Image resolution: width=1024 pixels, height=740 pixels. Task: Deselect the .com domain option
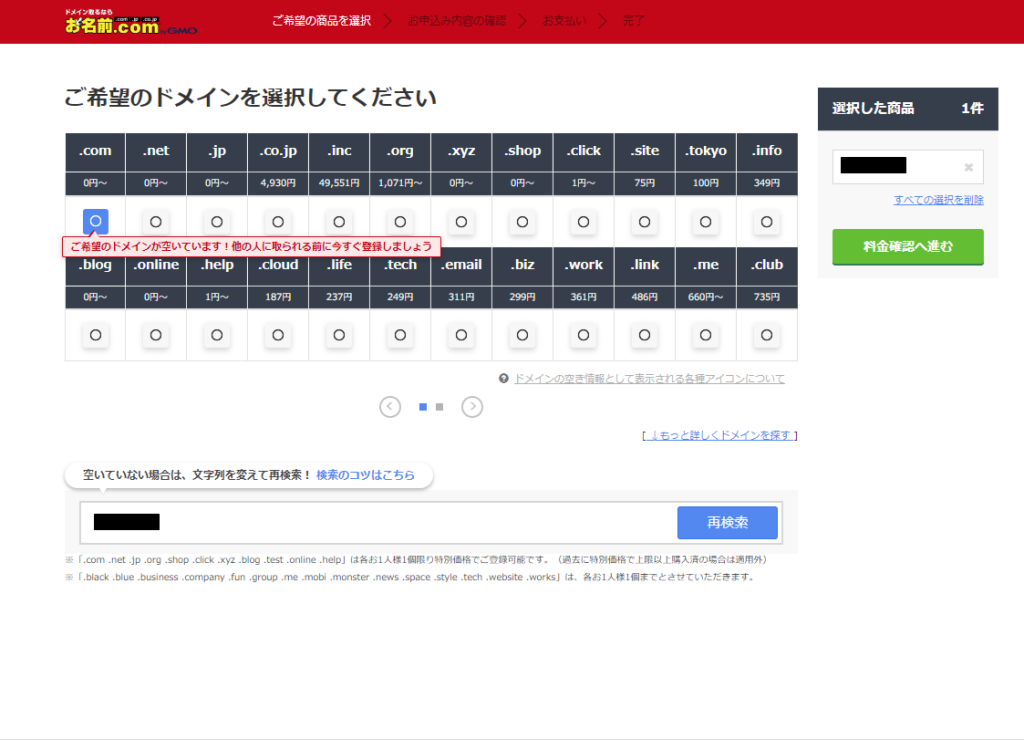[95, 221]
